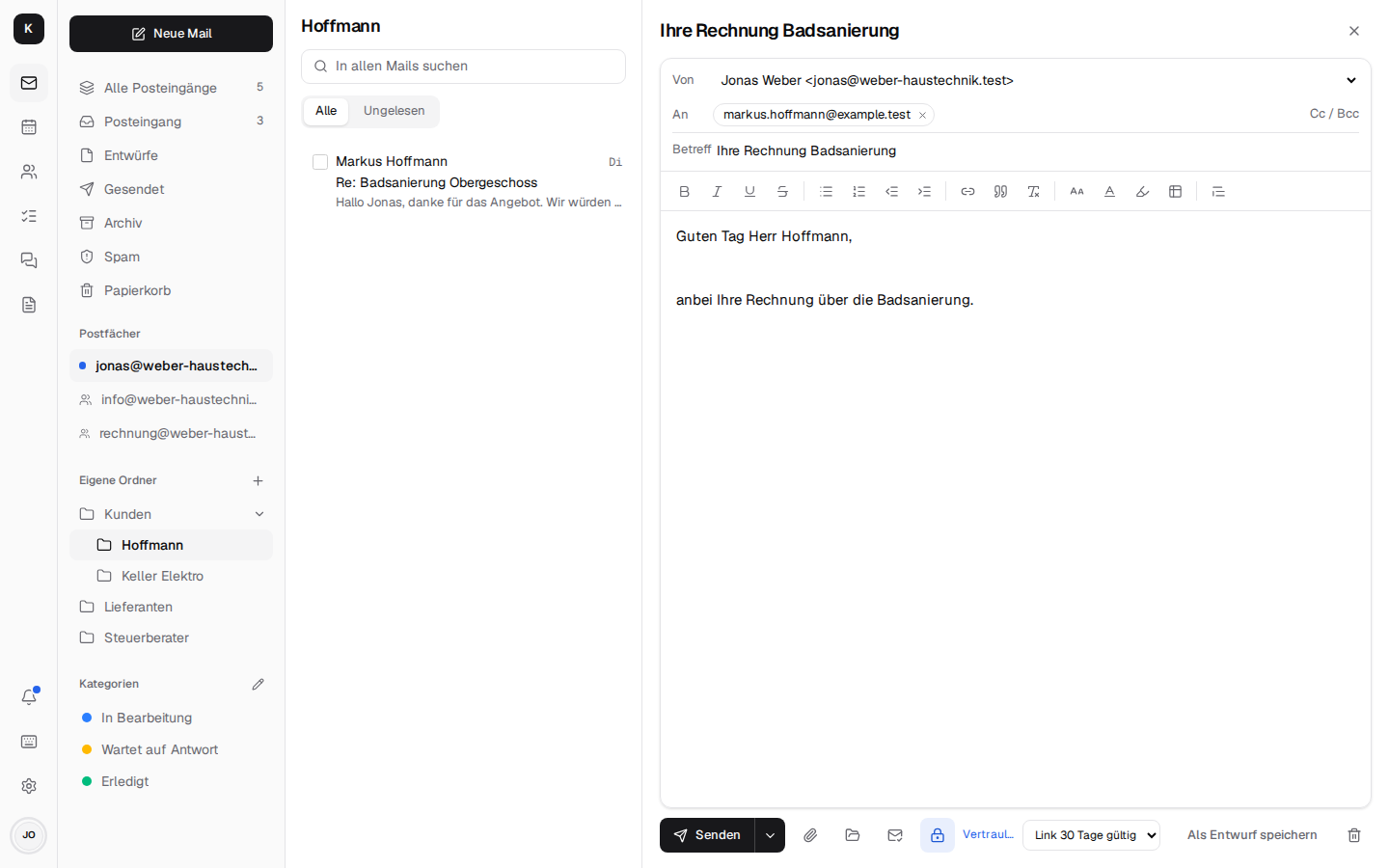
Task: Clear text formatting
Action: [1034, 191]
